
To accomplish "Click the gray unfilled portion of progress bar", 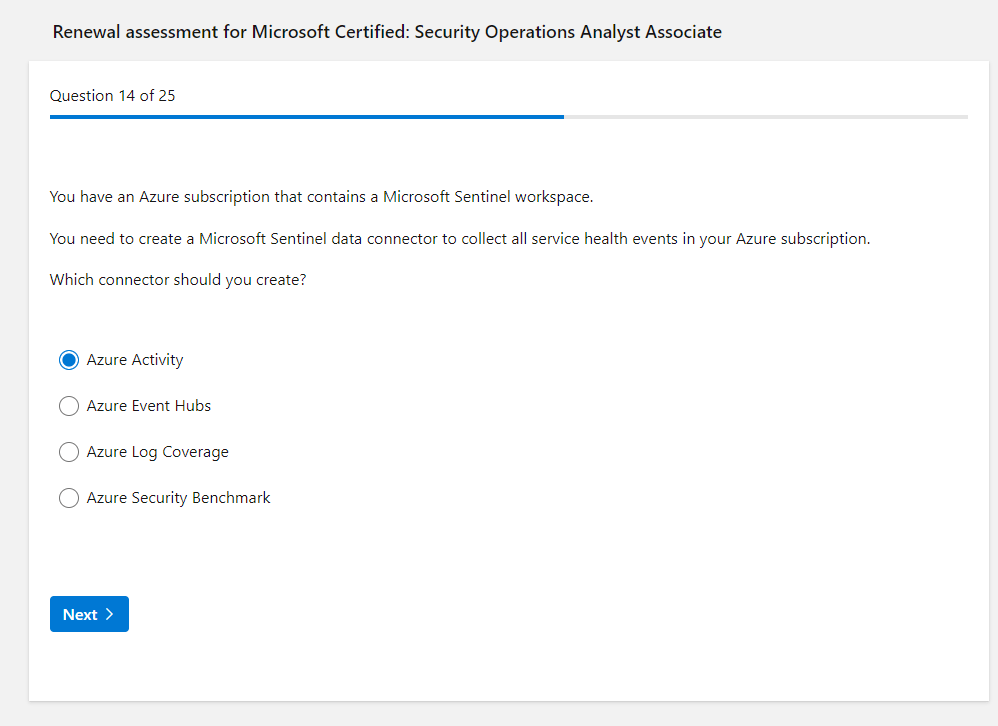I will [765, 117].
